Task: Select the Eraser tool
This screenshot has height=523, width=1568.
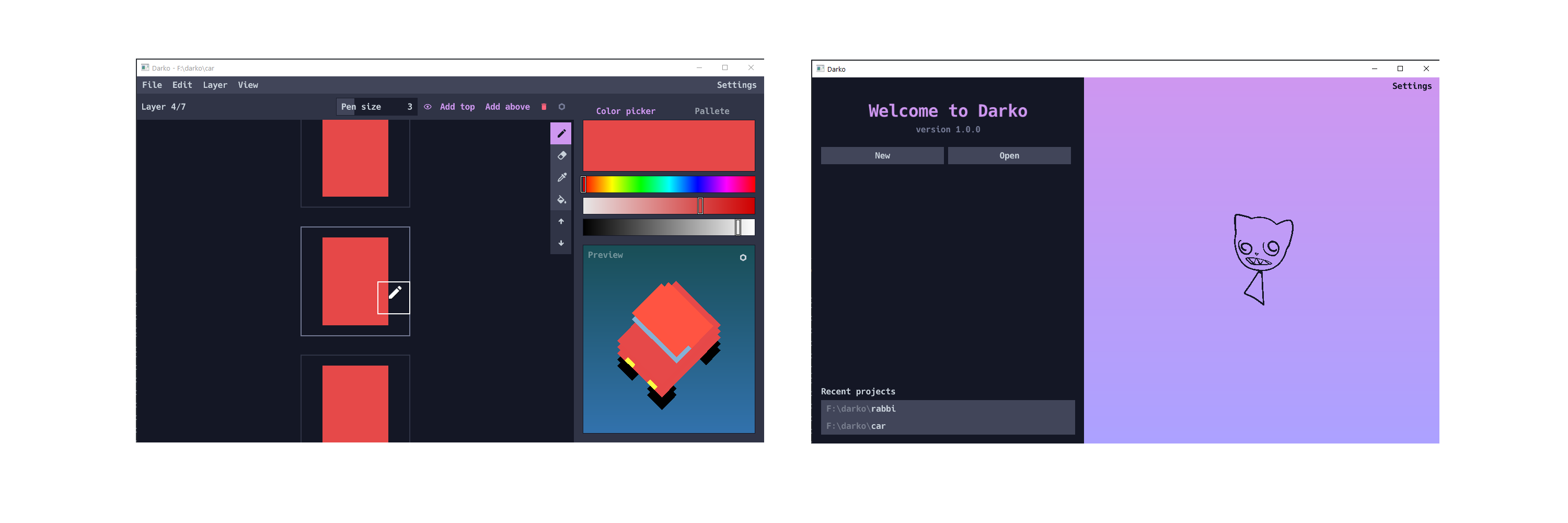Action: point(561,156)
